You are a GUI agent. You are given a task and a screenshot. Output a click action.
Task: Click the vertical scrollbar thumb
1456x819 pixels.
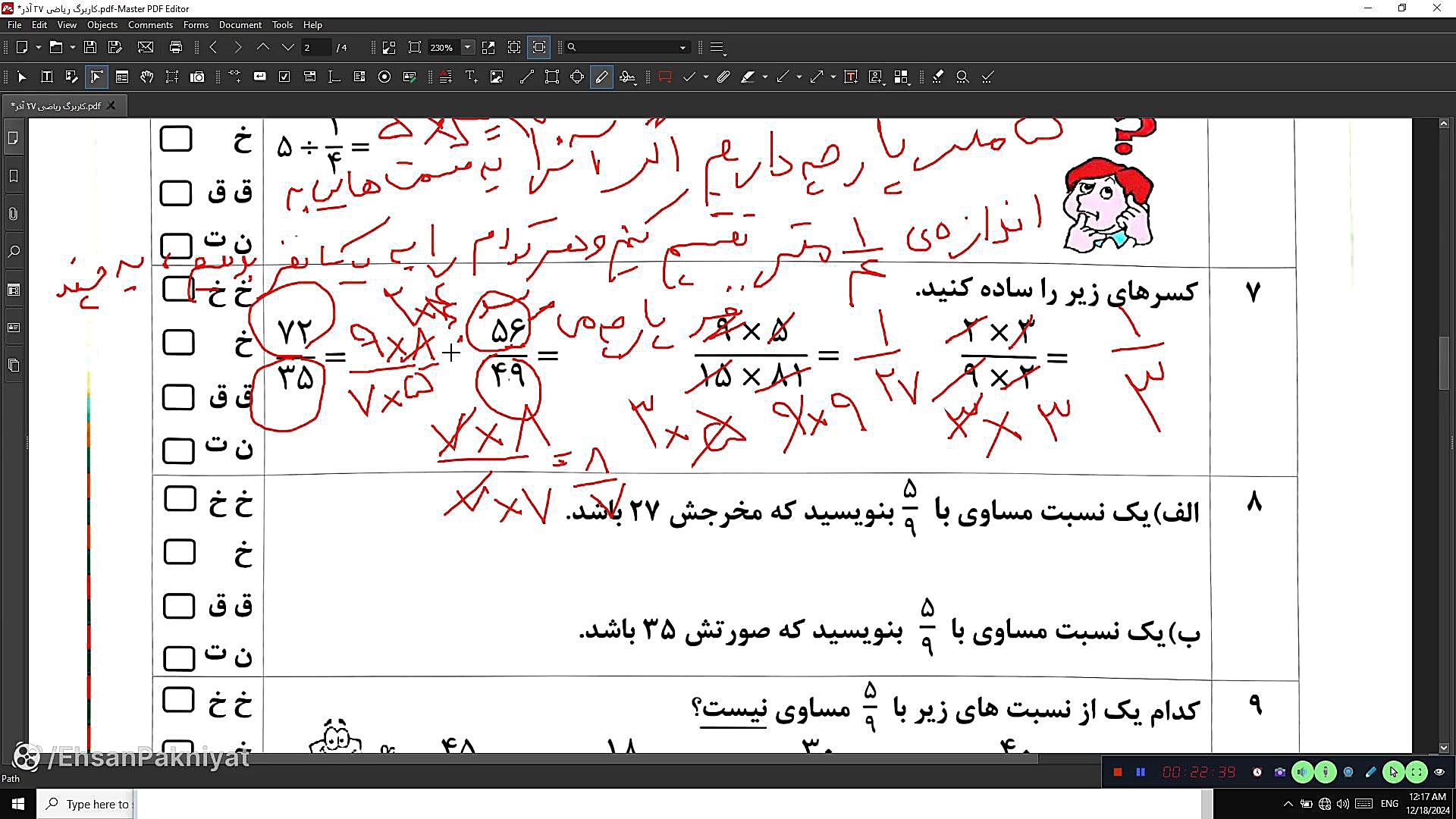pyautogui.click(x=1444, y=364)
